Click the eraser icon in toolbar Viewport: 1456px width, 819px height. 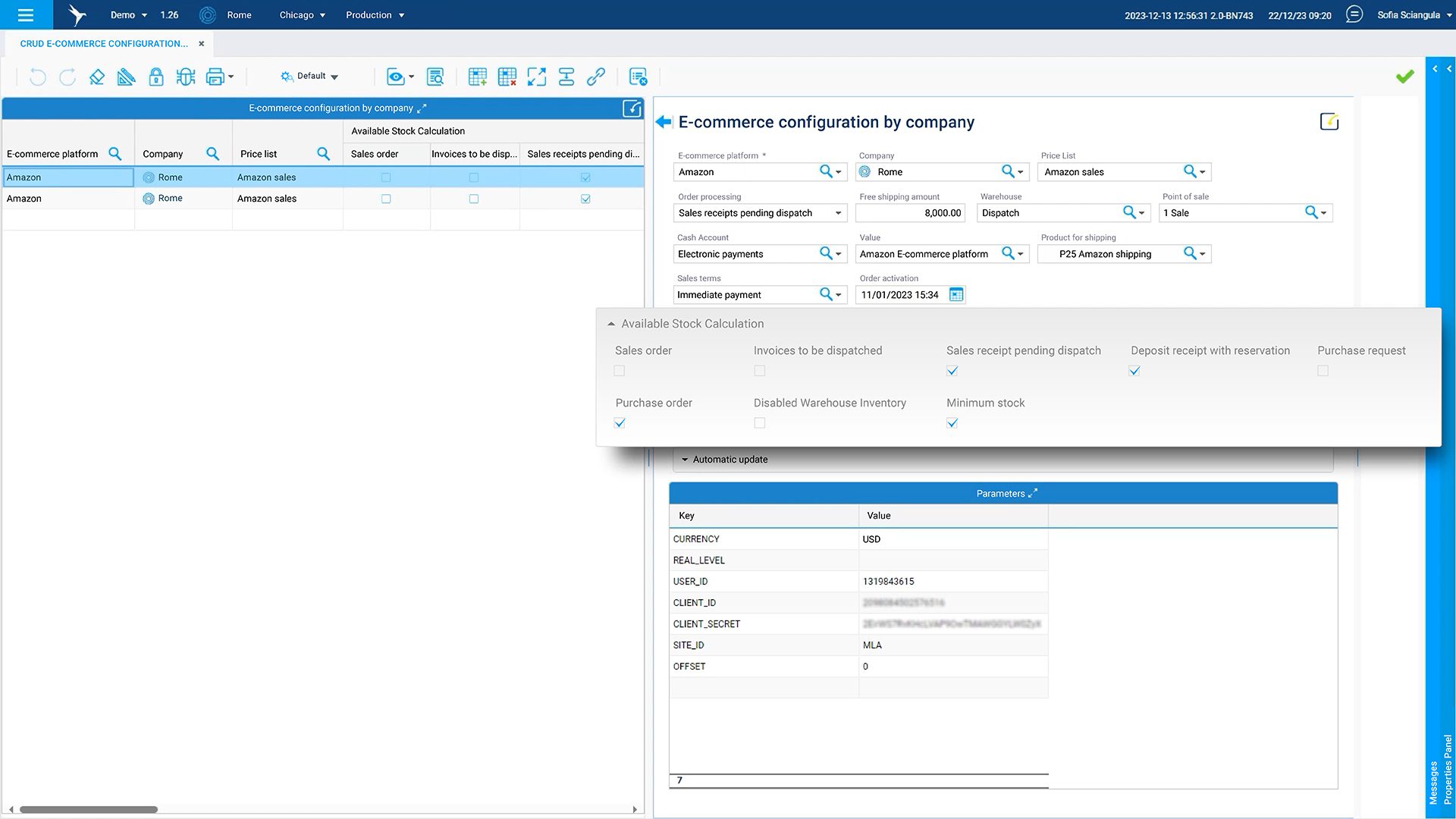pos(96,77)
